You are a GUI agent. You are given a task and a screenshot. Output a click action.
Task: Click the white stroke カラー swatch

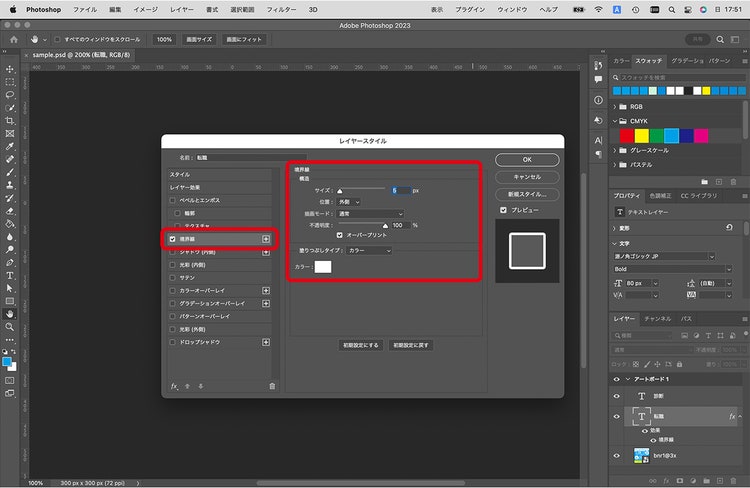(323, 267)
